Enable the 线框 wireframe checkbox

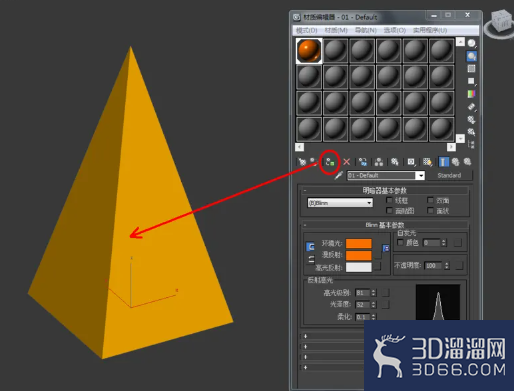[x=389, y=200]
